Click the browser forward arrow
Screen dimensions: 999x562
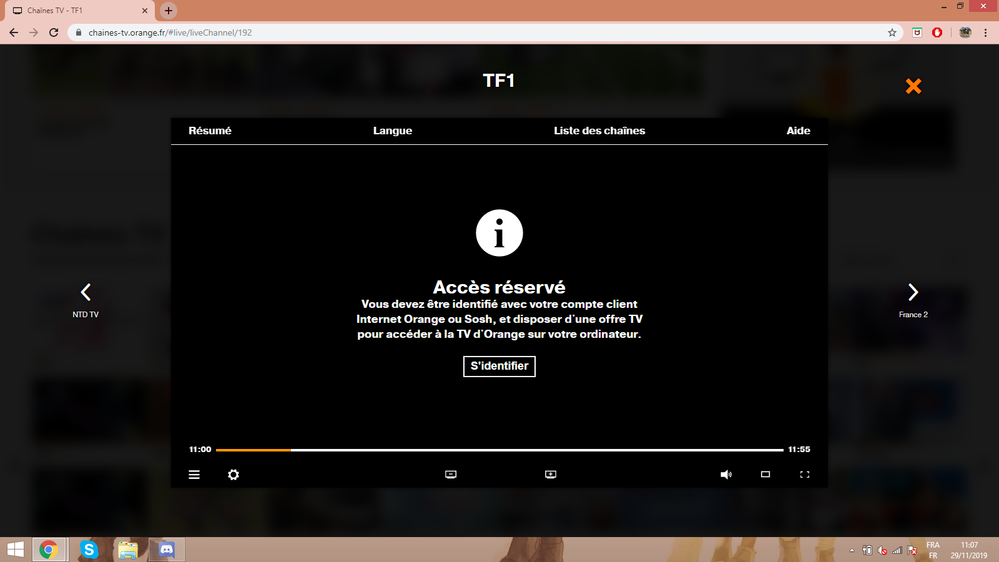34,32
